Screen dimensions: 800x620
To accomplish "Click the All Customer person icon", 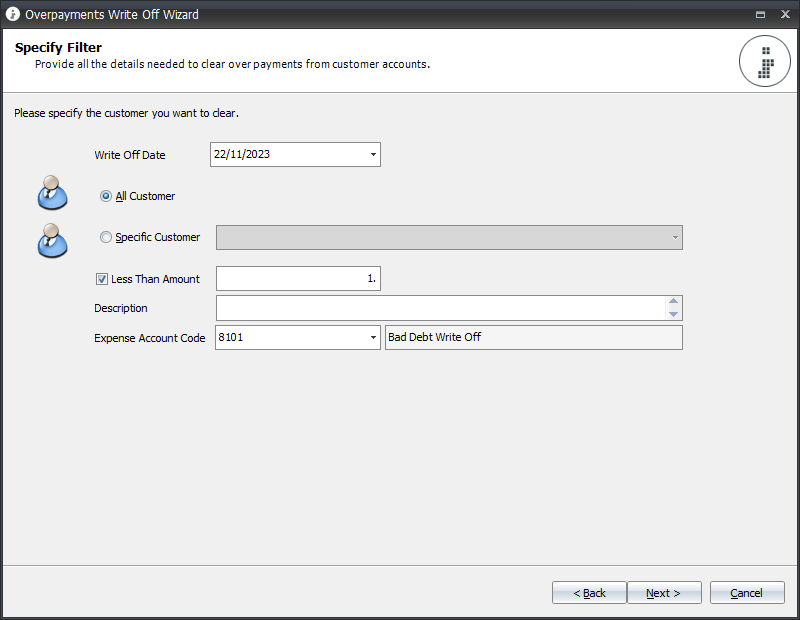I will pyautogui.click(x=52, y=193).
